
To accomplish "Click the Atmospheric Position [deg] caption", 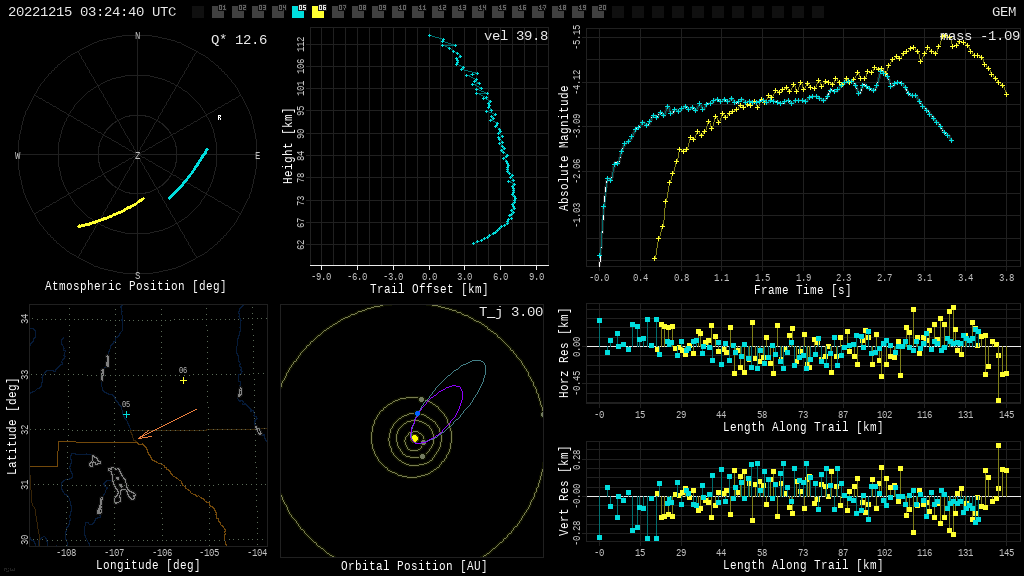I will (136, 287).
